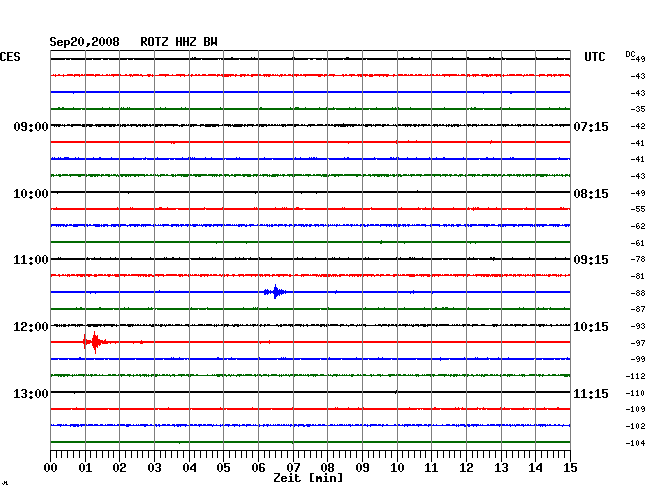
Task: Select the 08:15 UTC time label
Action: pos(591,194)
